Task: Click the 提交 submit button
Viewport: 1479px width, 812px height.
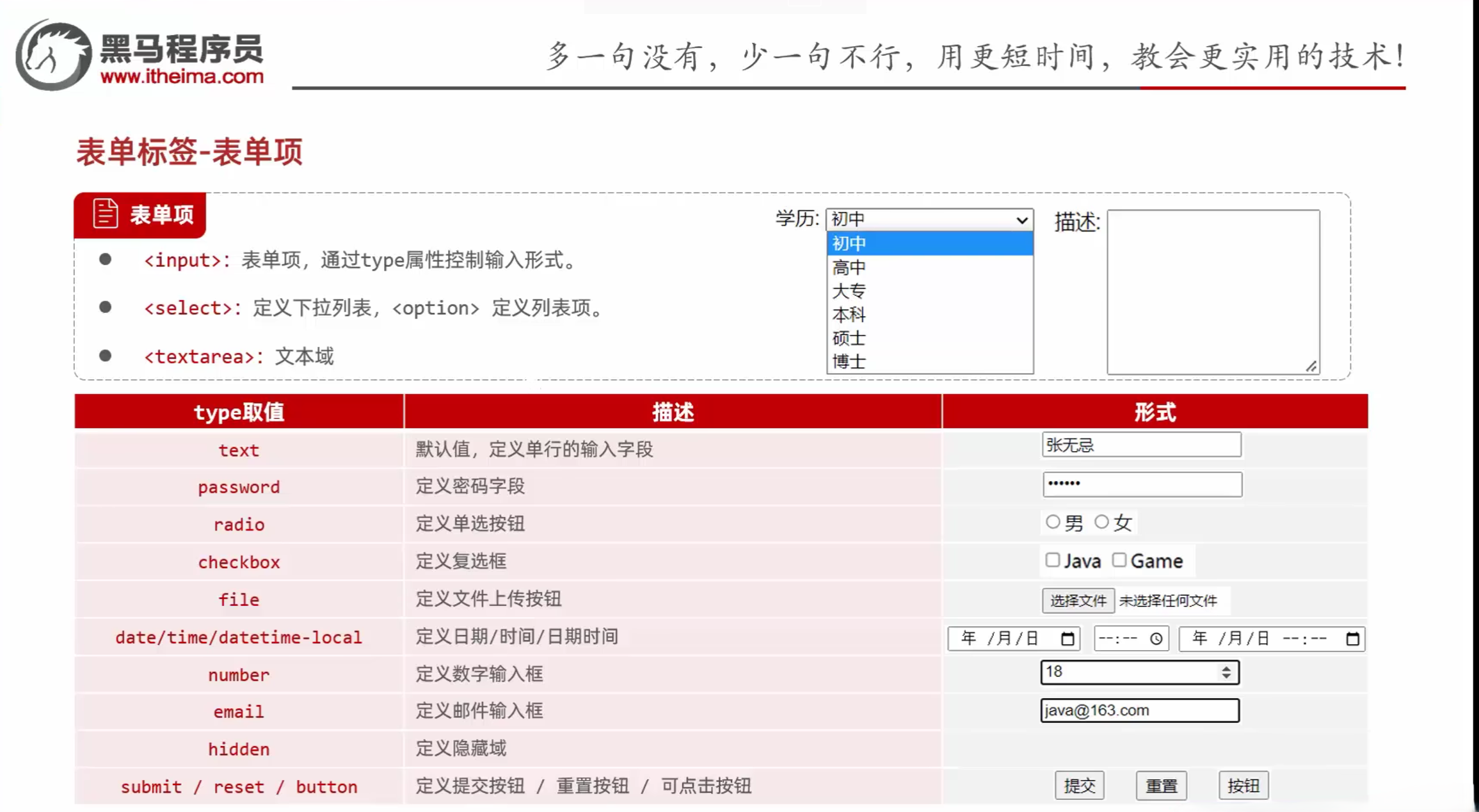Action: [x=1079, y=785]
